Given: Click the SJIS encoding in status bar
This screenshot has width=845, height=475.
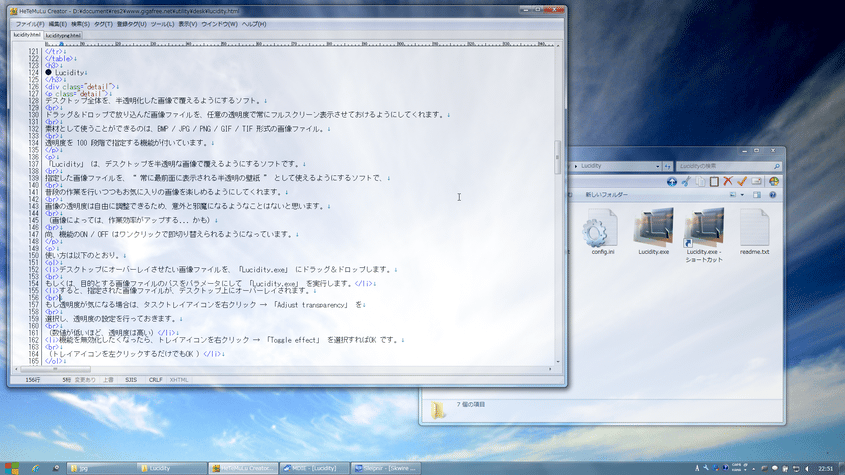Looking at the screenshot, I should click(131, 380).
